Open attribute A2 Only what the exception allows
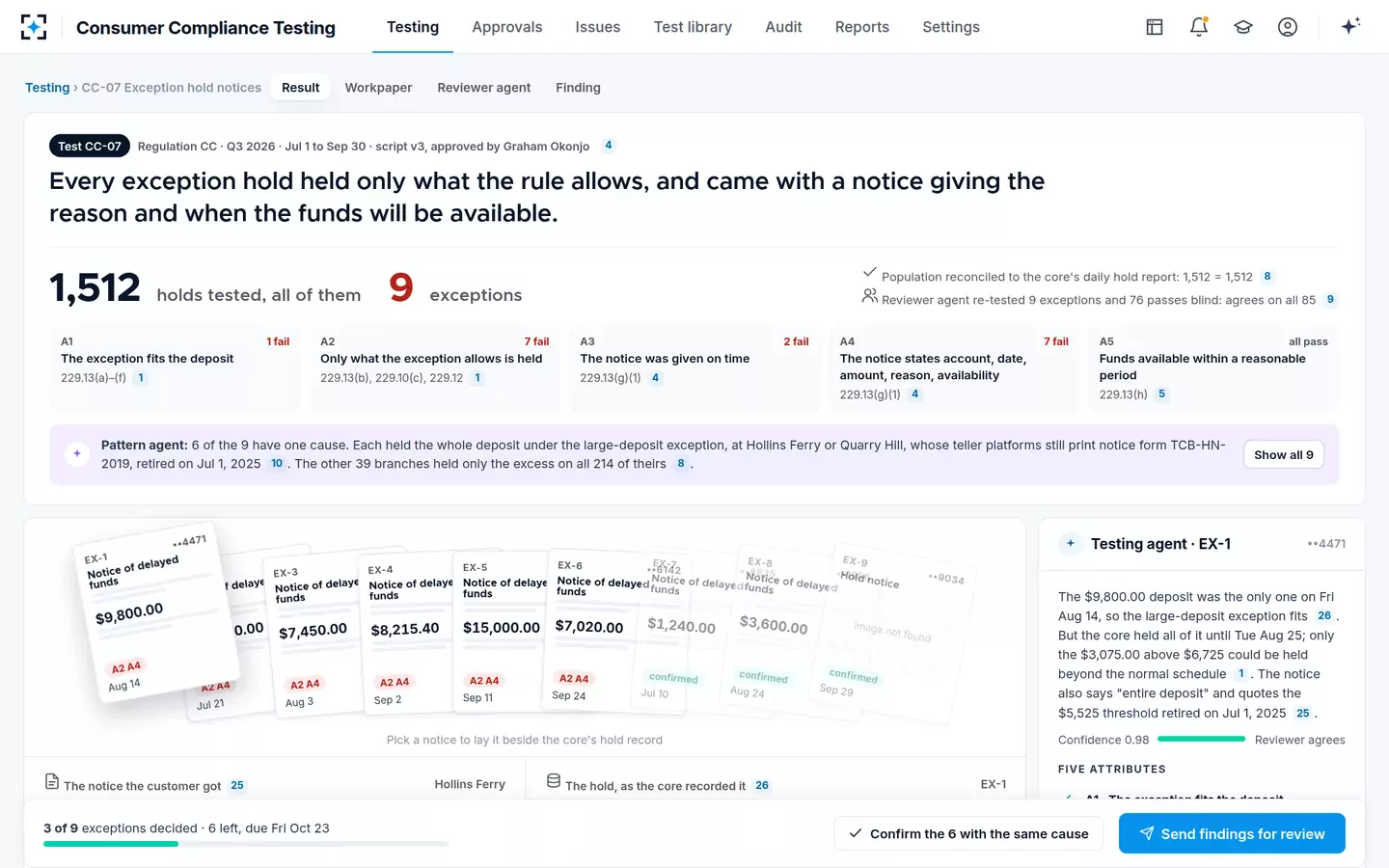The width and height of the screenshot is (1389, 868). [x=434, y=369]
